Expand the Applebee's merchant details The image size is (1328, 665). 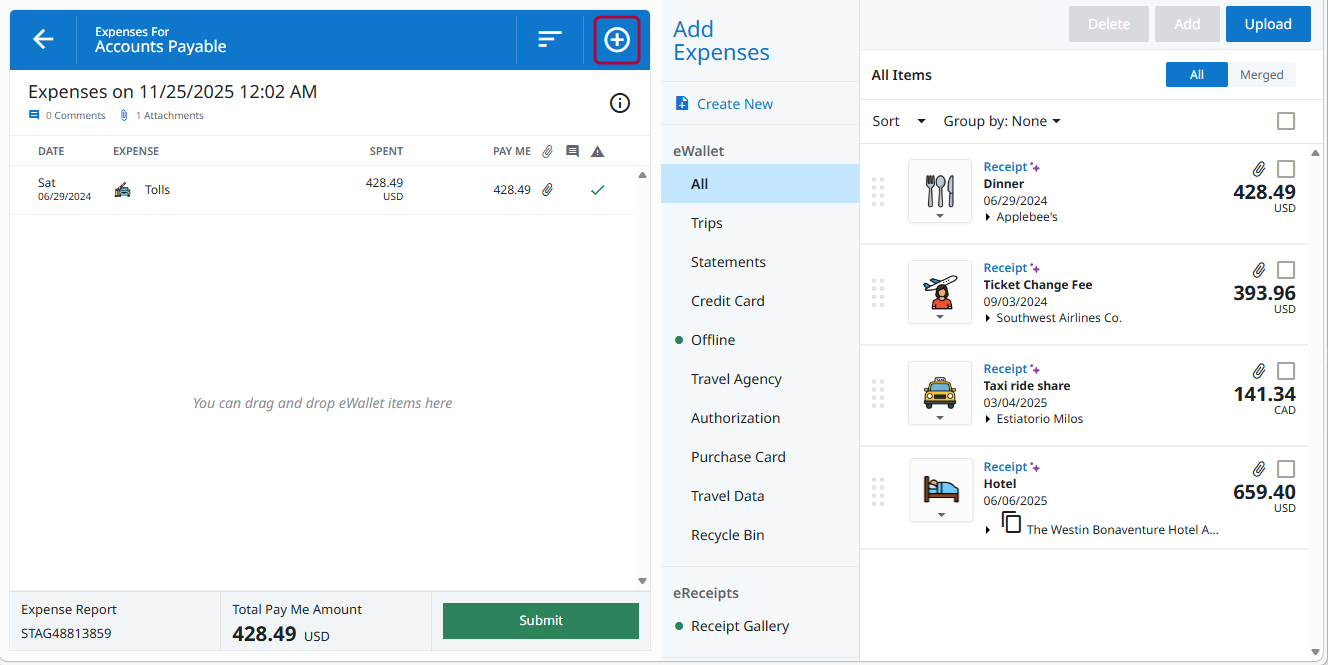click(x=988, y=217)
